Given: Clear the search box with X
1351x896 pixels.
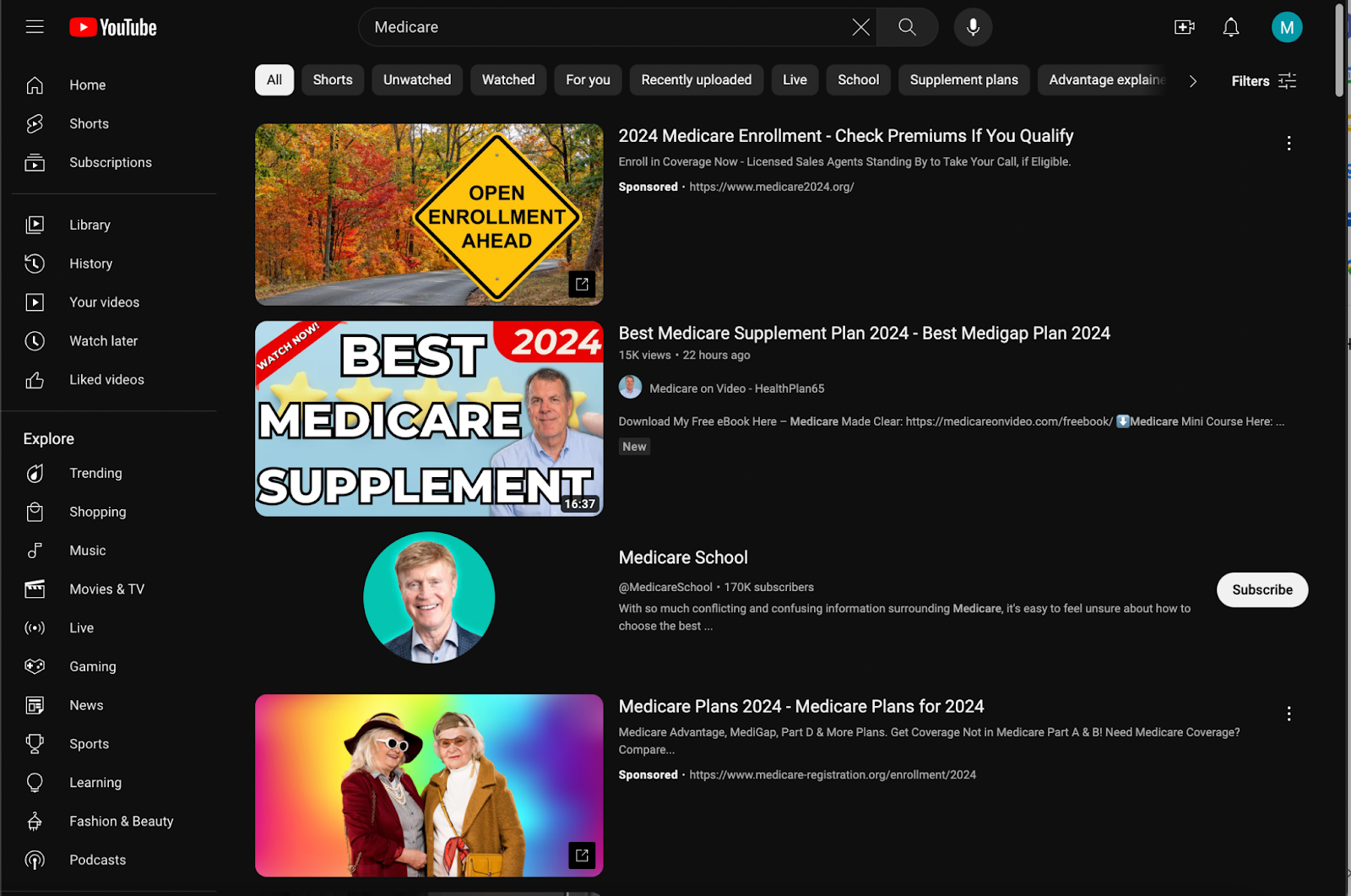Looking at the screenshot, I should 860,27.
